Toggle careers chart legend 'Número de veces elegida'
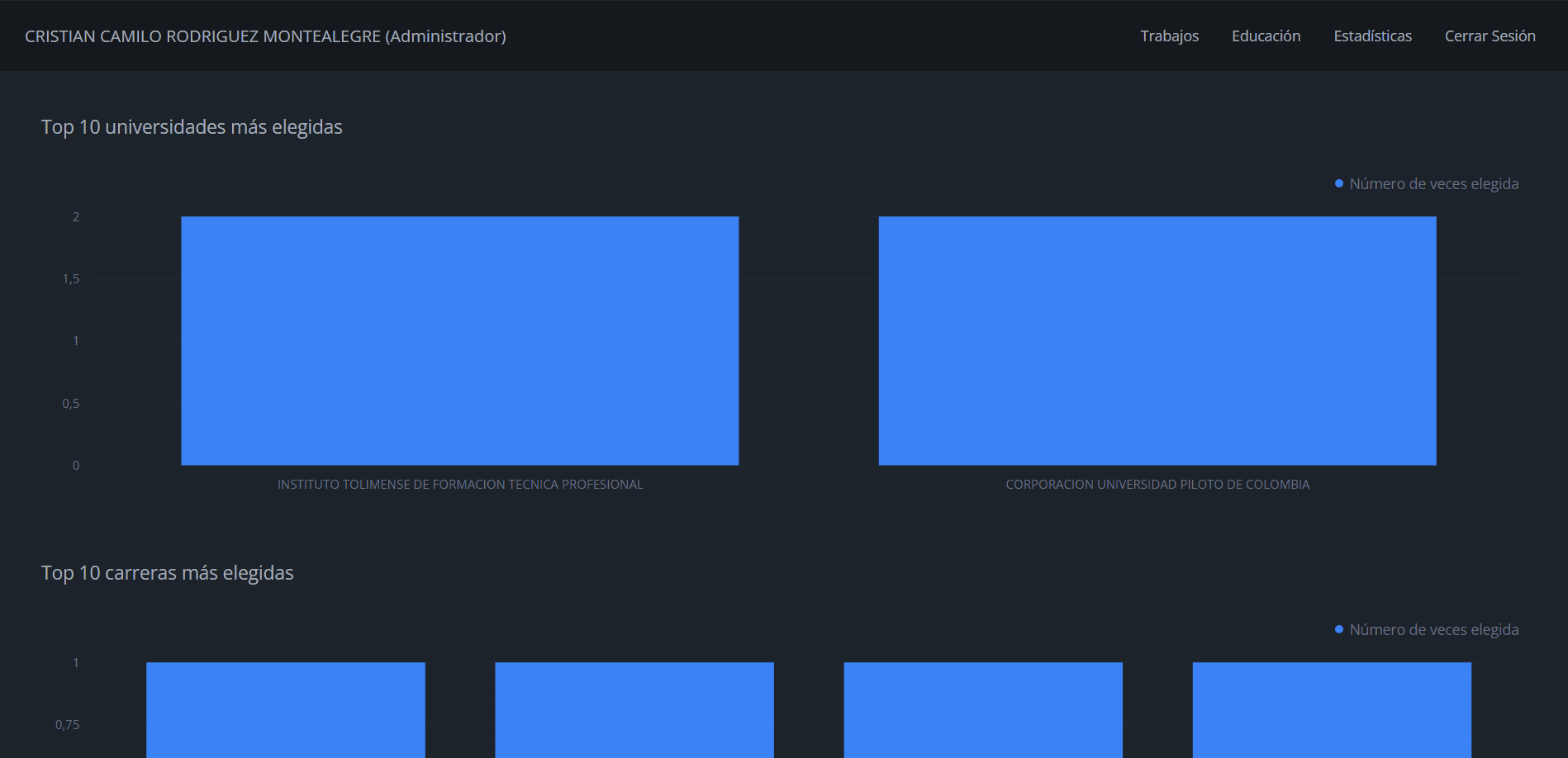Image resolution: width=1568 pixels, height=758 pixels. pyautogui.click(x=1427, y=629)
